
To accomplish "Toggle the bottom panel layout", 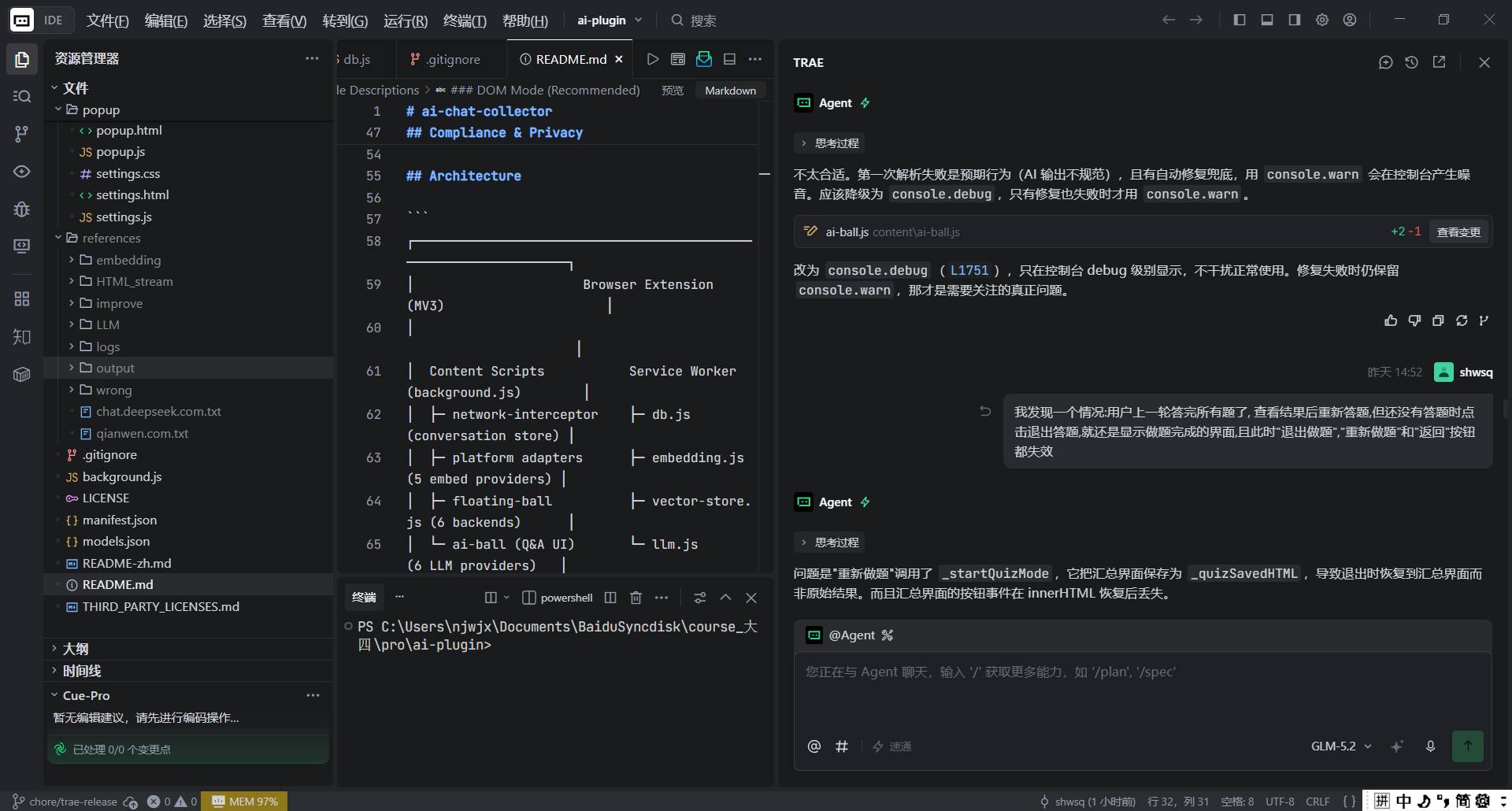I will [x=1267, y=20].
